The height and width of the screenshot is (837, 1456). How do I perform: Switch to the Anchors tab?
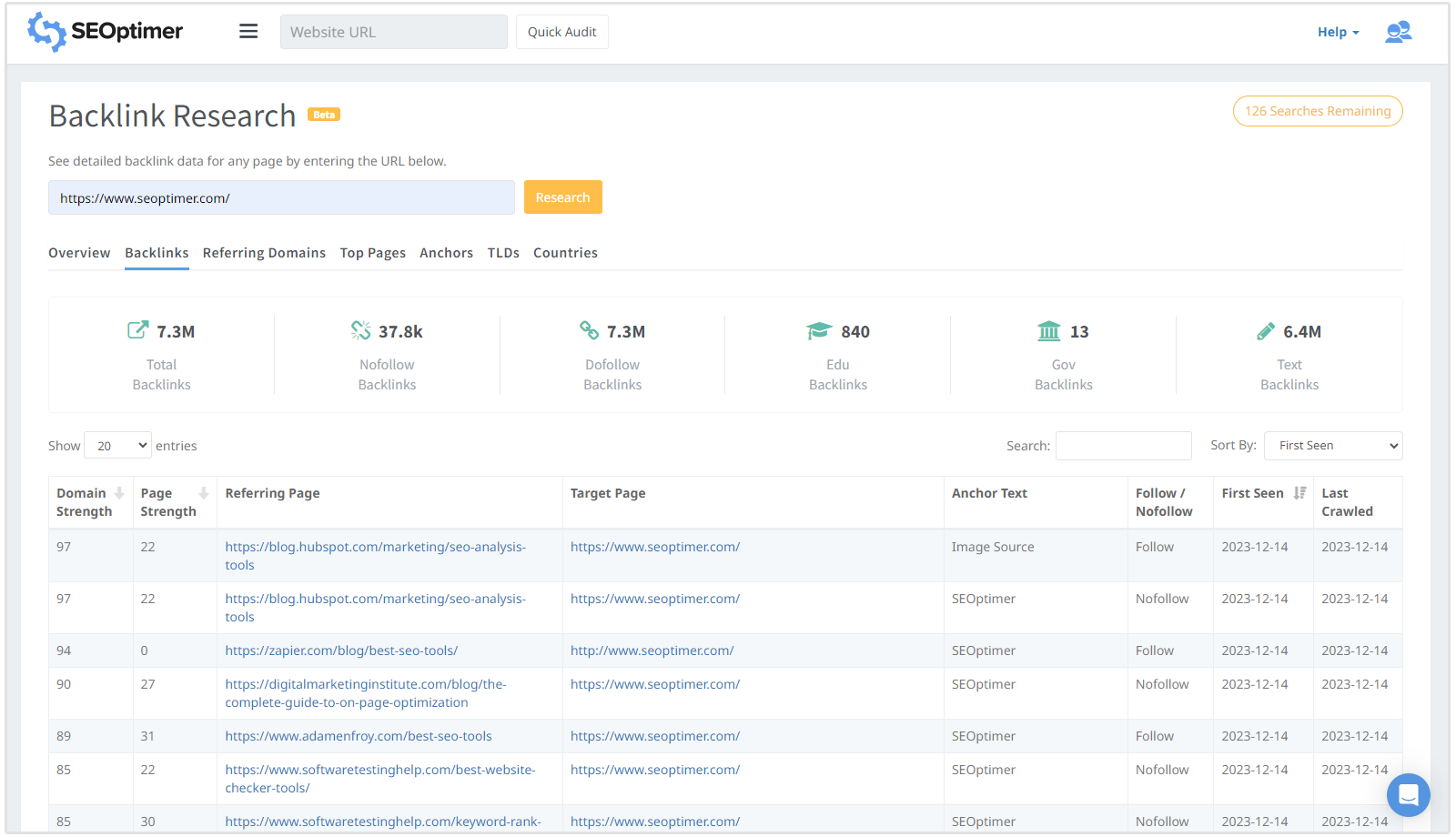(x=446, y=253)
